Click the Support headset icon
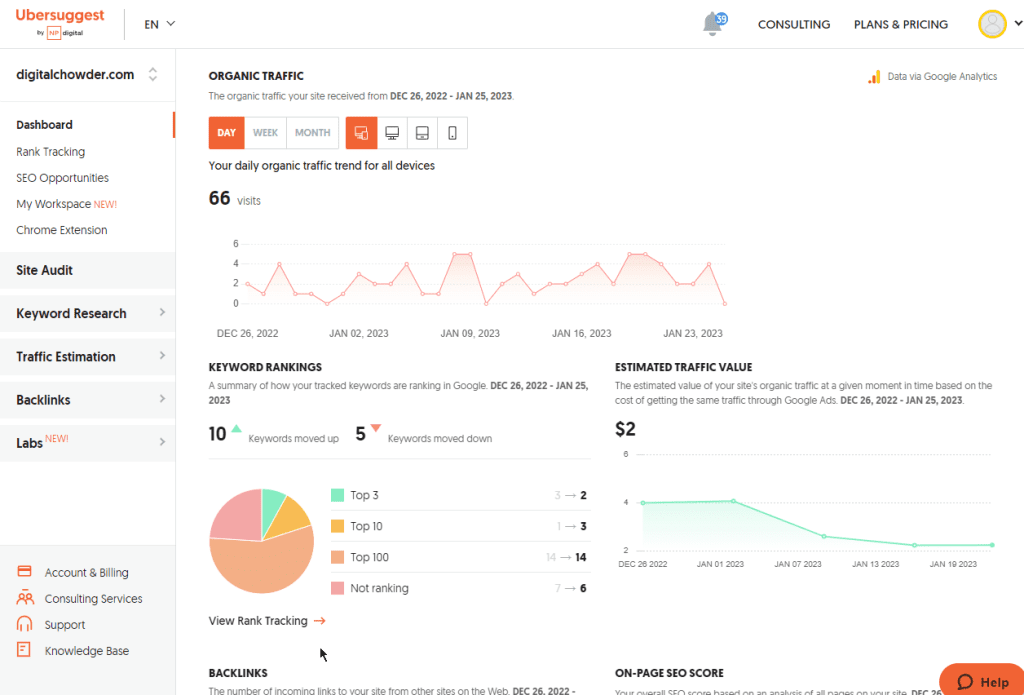The width and height of the screenshot is (1024, 695). point(24,624)
